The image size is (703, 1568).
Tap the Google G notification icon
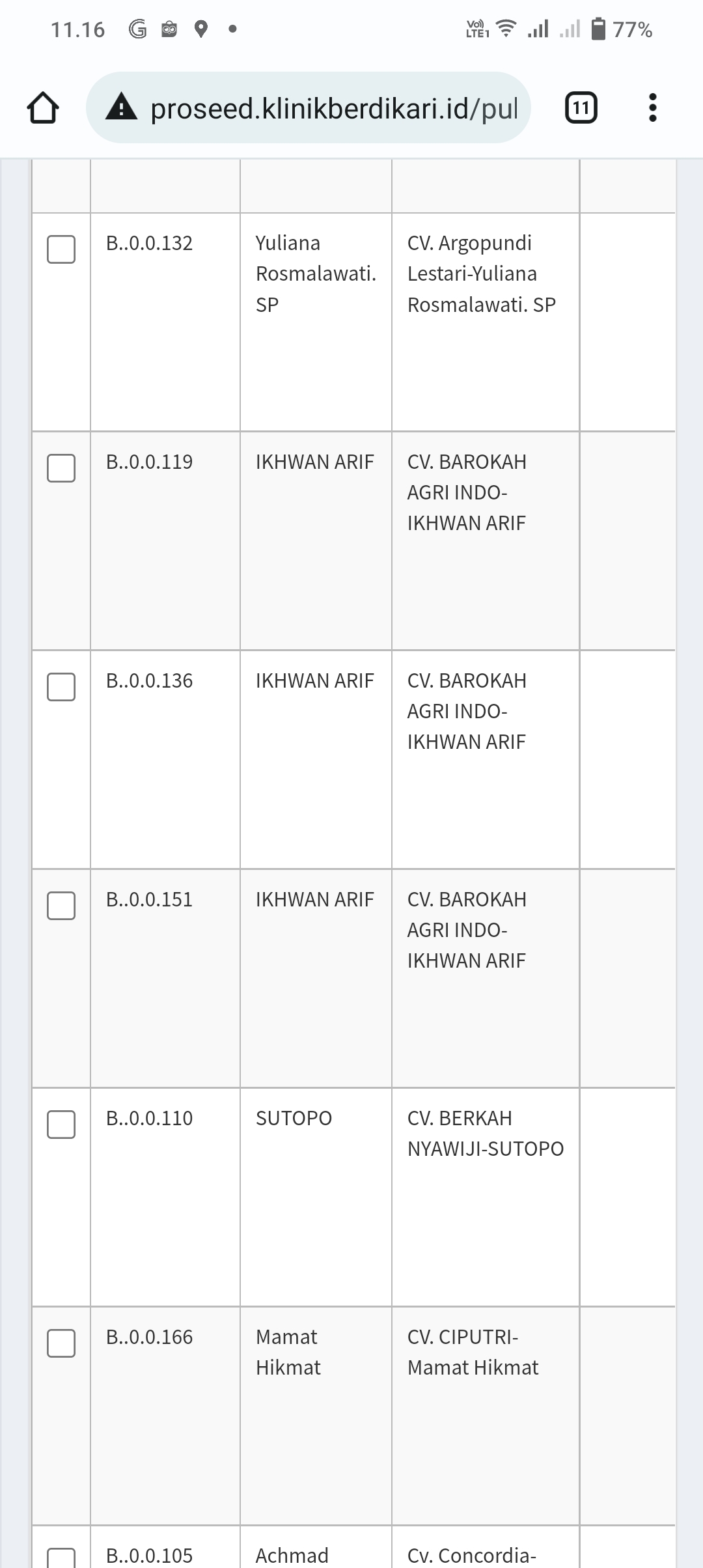pos(137,29)
